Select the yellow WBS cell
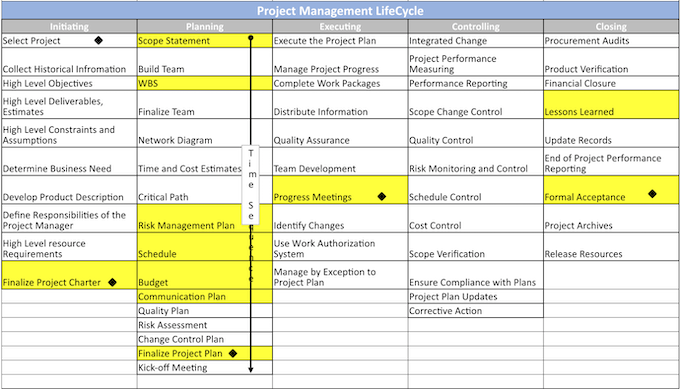The width and height of the screenshot is (680, 389). [x=205, y=83]
